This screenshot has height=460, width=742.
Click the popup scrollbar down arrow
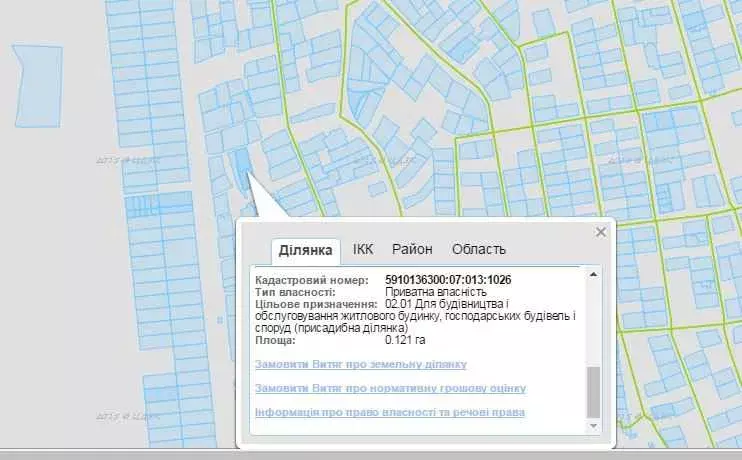click(593, 425)
